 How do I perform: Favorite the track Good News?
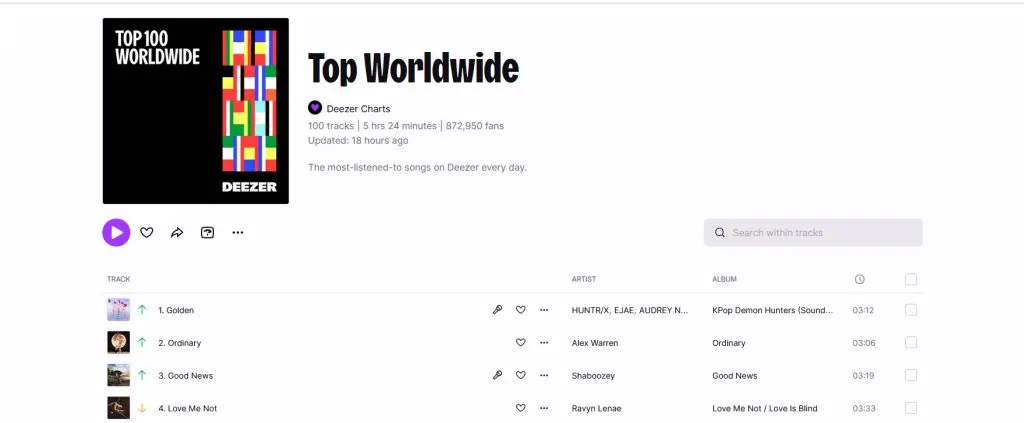pos(520,375)
